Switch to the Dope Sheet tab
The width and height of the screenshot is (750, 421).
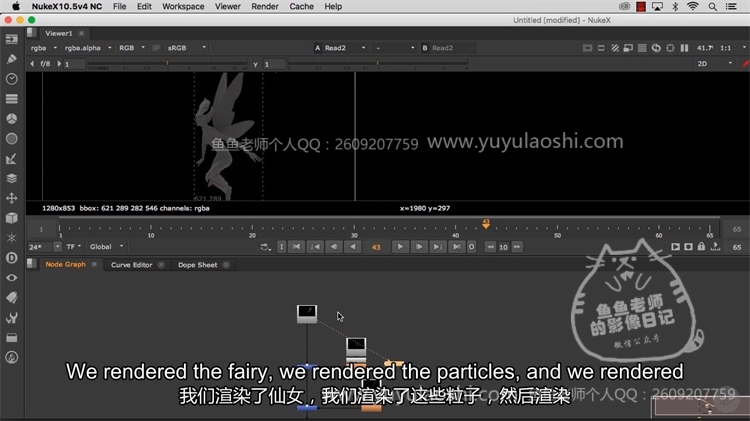(198, 265)
